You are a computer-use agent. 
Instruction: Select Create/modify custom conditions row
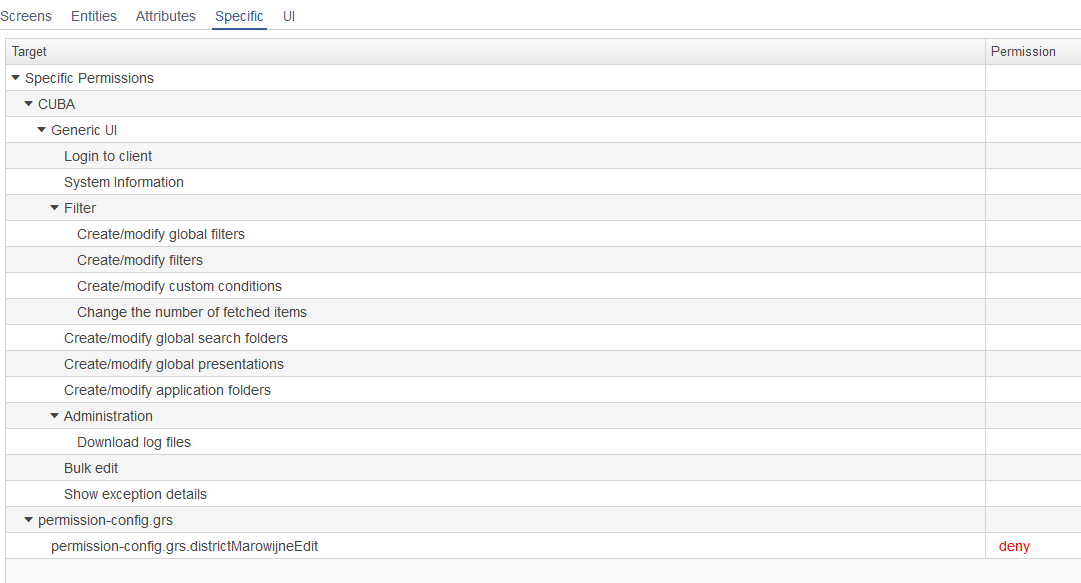(x=496, y=286)
